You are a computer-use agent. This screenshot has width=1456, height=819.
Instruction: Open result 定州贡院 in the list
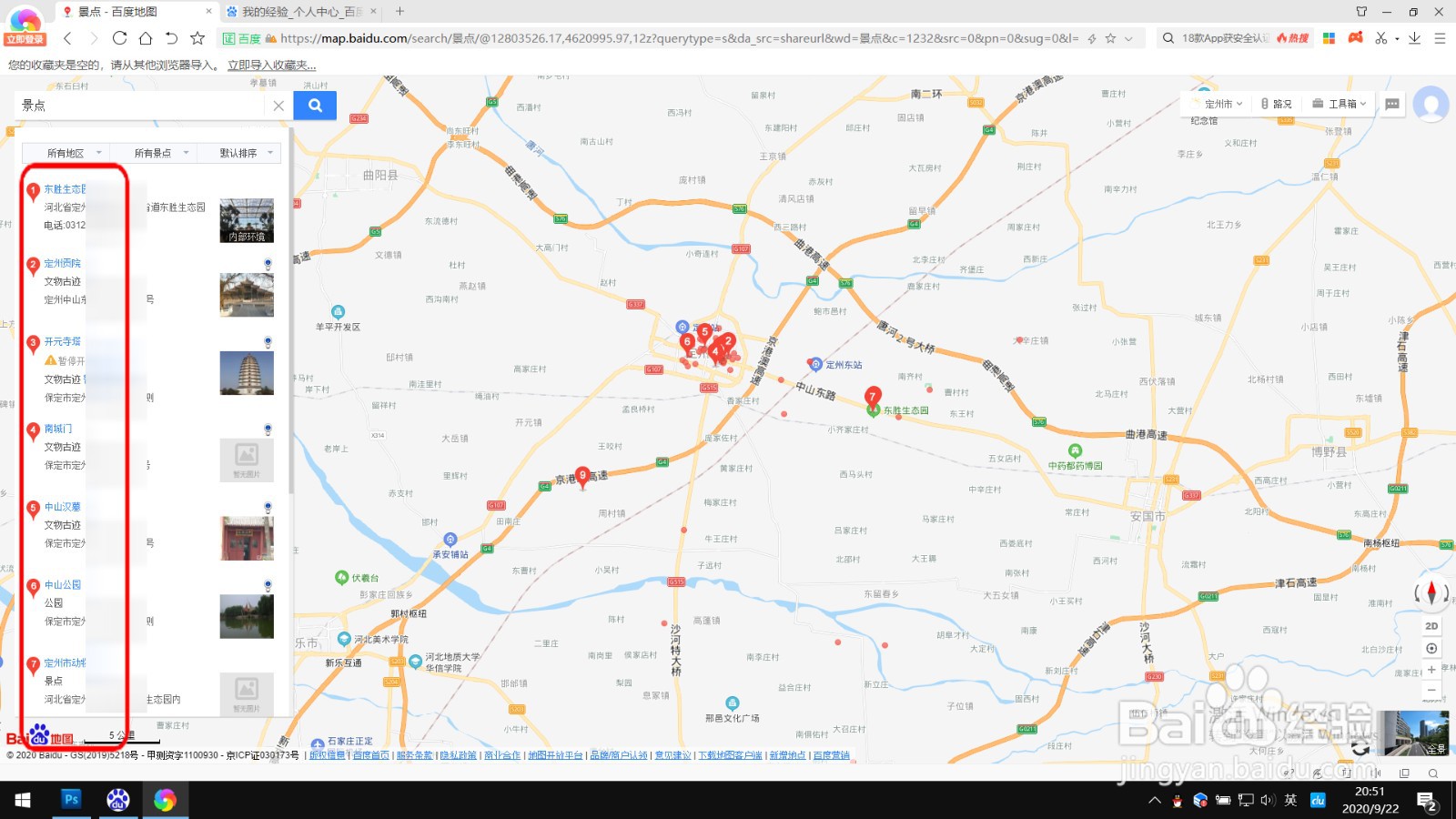point(63,263)
